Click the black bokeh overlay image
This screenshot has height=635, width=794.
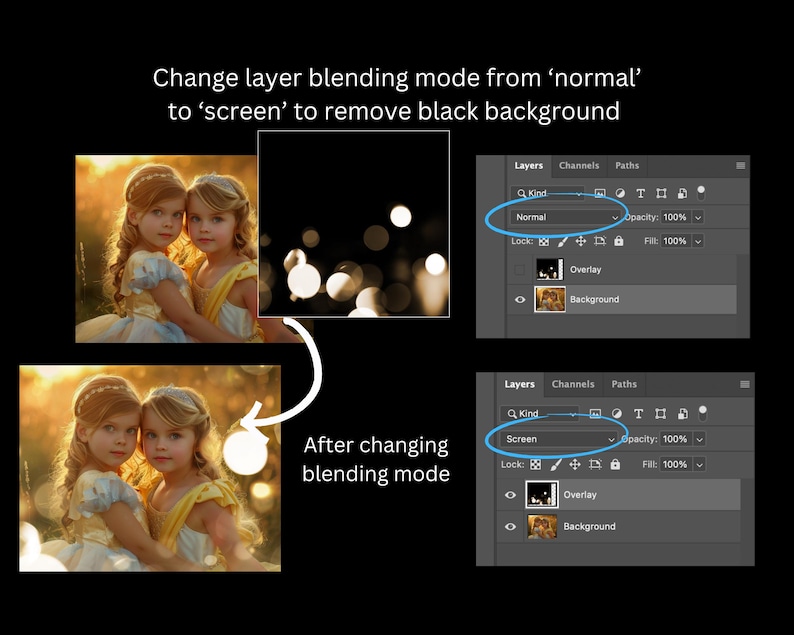click(x=353, y=224)
